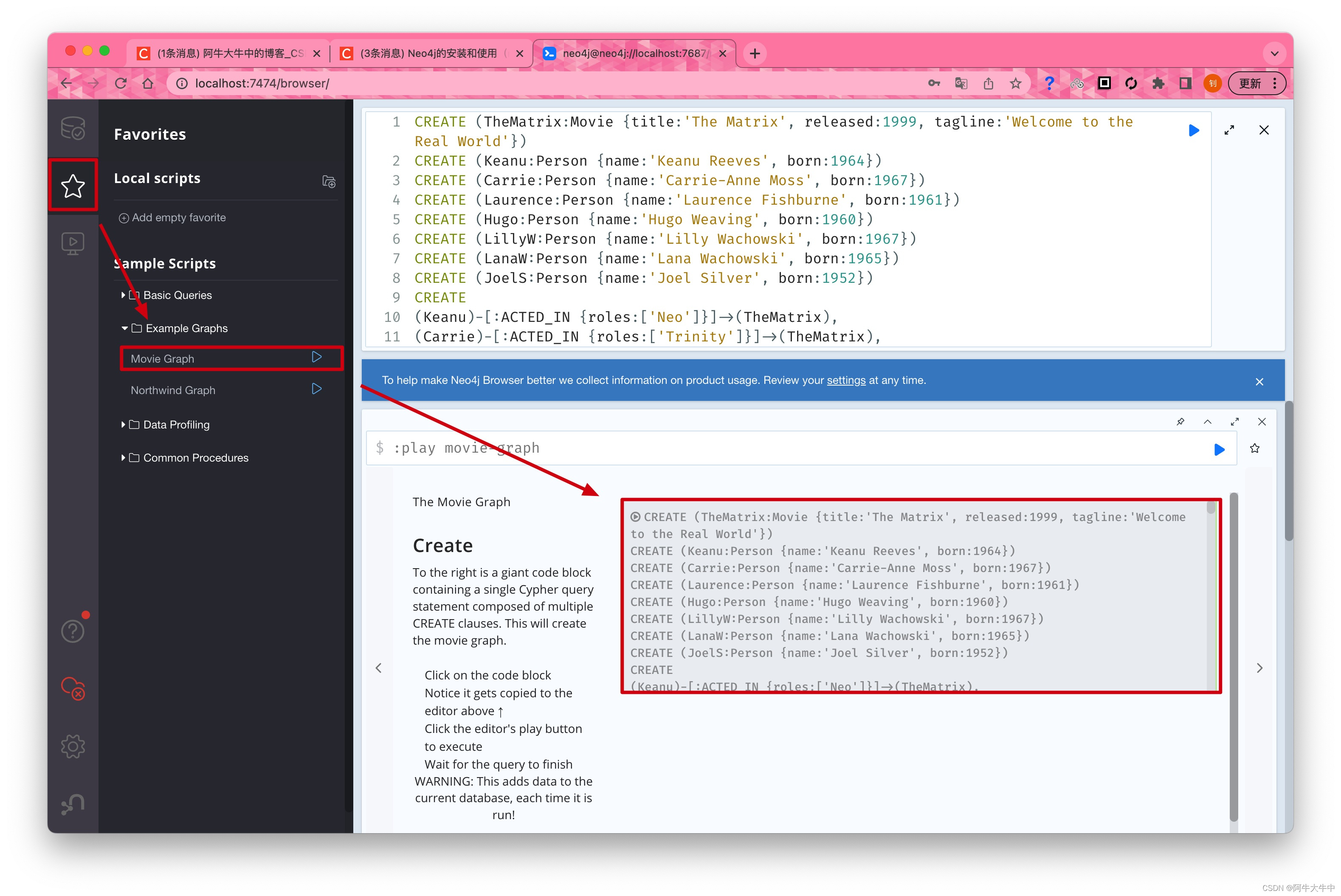This screenshot has width=1341, height=896.
Task: Click the guide frame vertical scrollbar
Action: pyautogui.click(x=1234, y=657)
